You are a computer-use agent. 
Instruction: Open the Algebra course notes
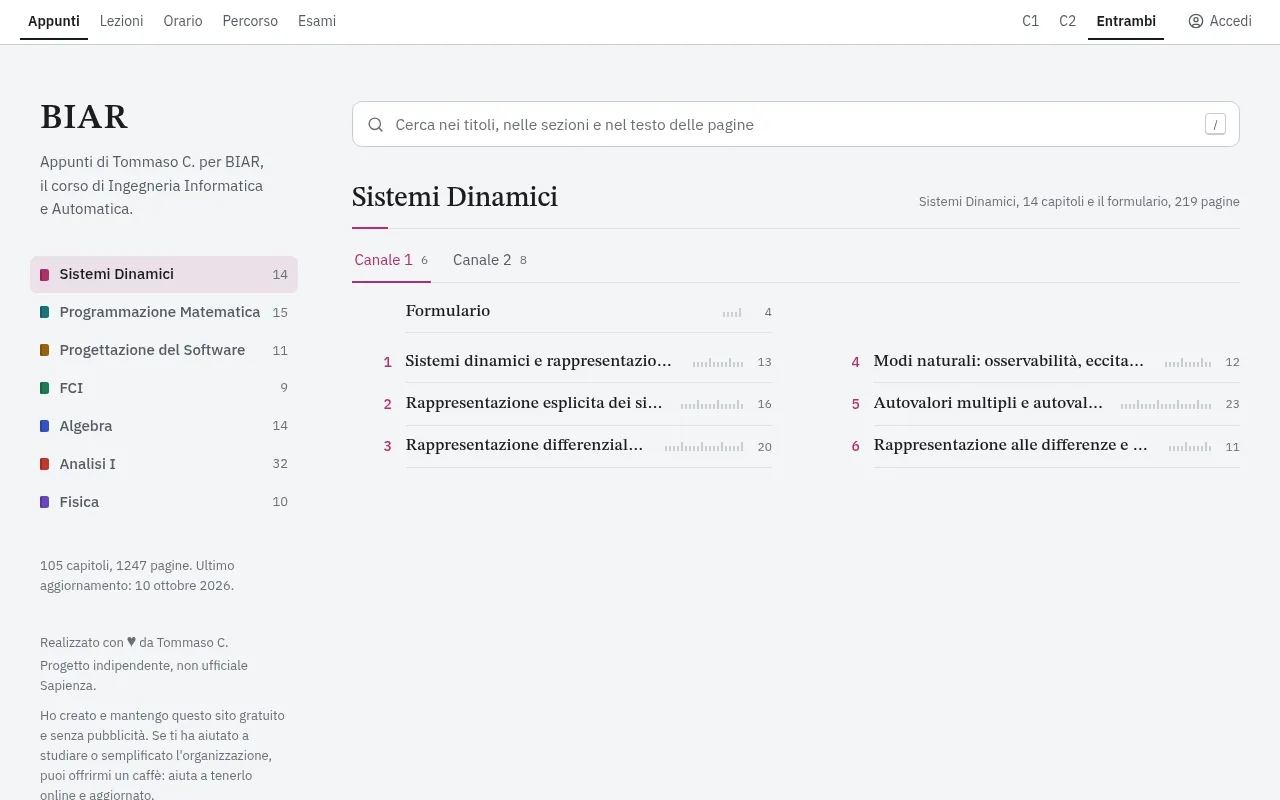164,426
